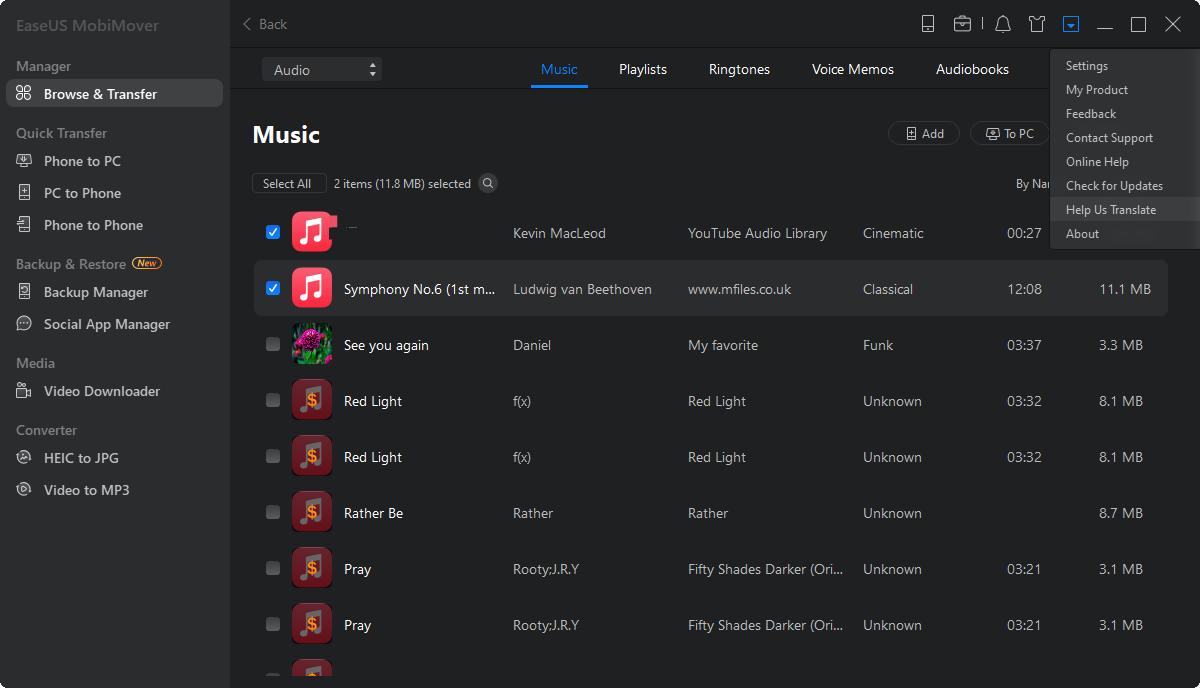
Task: Click the HEIC to JPG converter icon
Action: (24, 458)
